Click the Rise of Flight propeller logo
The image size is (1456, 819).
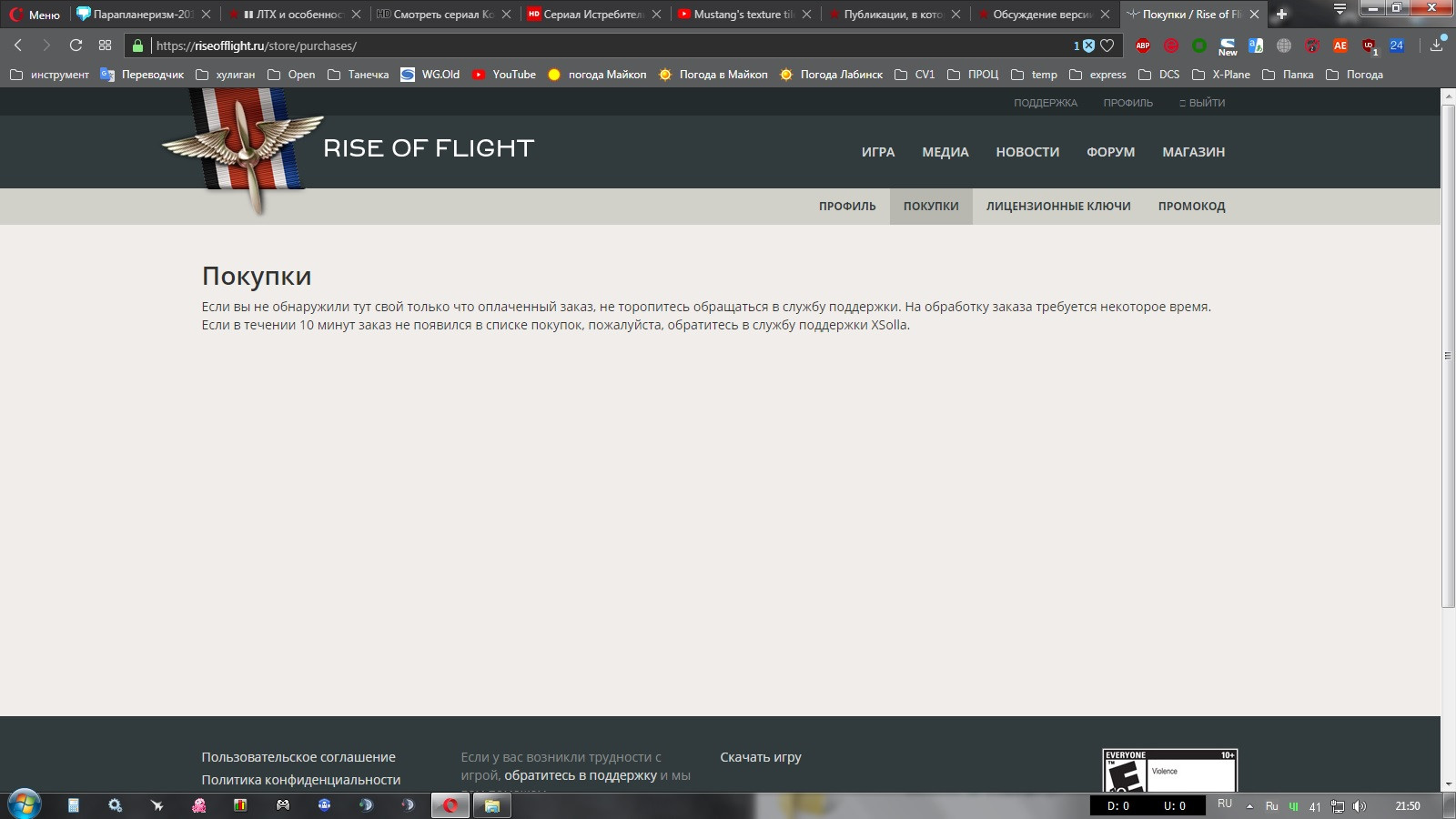coord(243,150)
